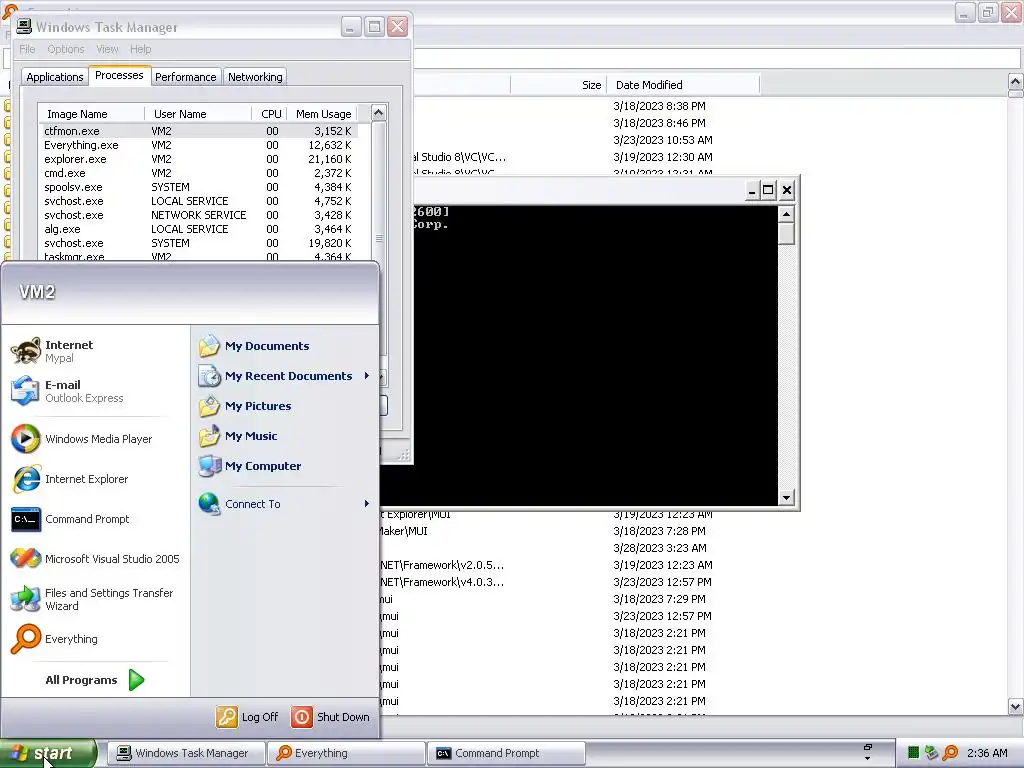Switch to Windows Task Manager taskbar button

[186, 753]
